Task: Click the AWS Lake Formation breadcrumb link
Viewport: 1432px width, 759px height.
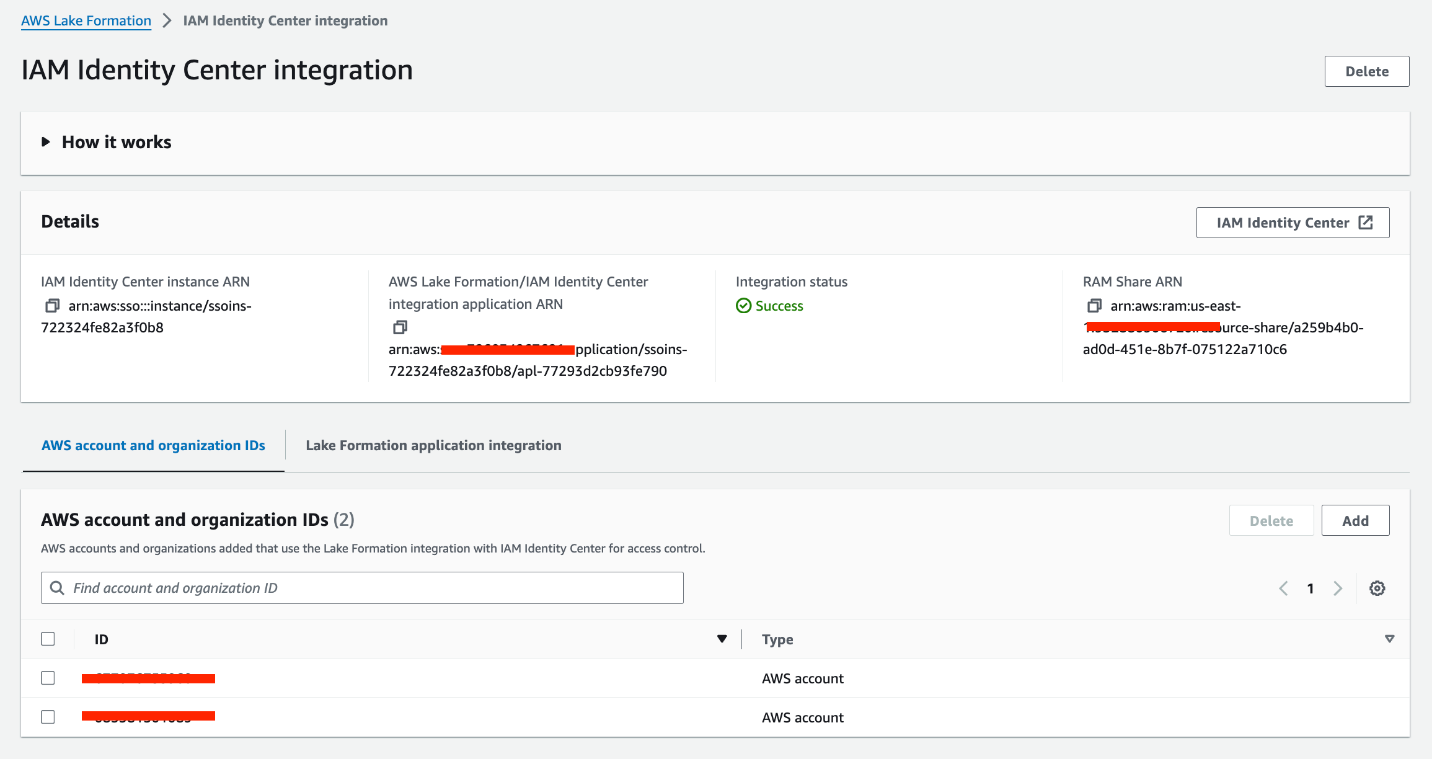Action: click(x=86, y=20)
